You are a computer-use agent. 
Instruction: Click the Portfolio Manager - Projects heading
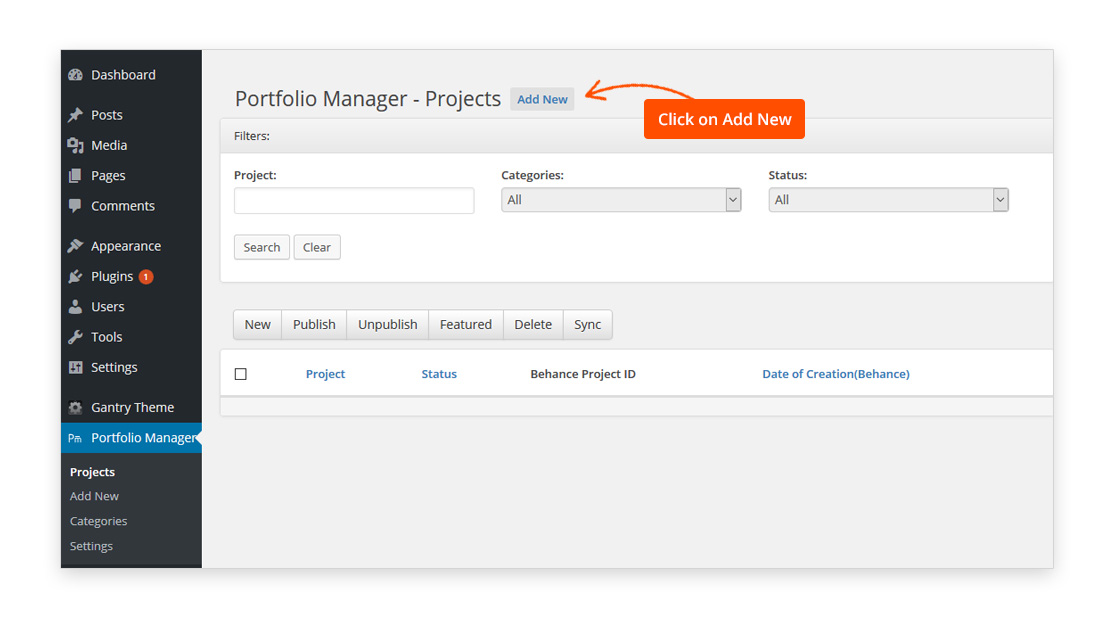368,99
